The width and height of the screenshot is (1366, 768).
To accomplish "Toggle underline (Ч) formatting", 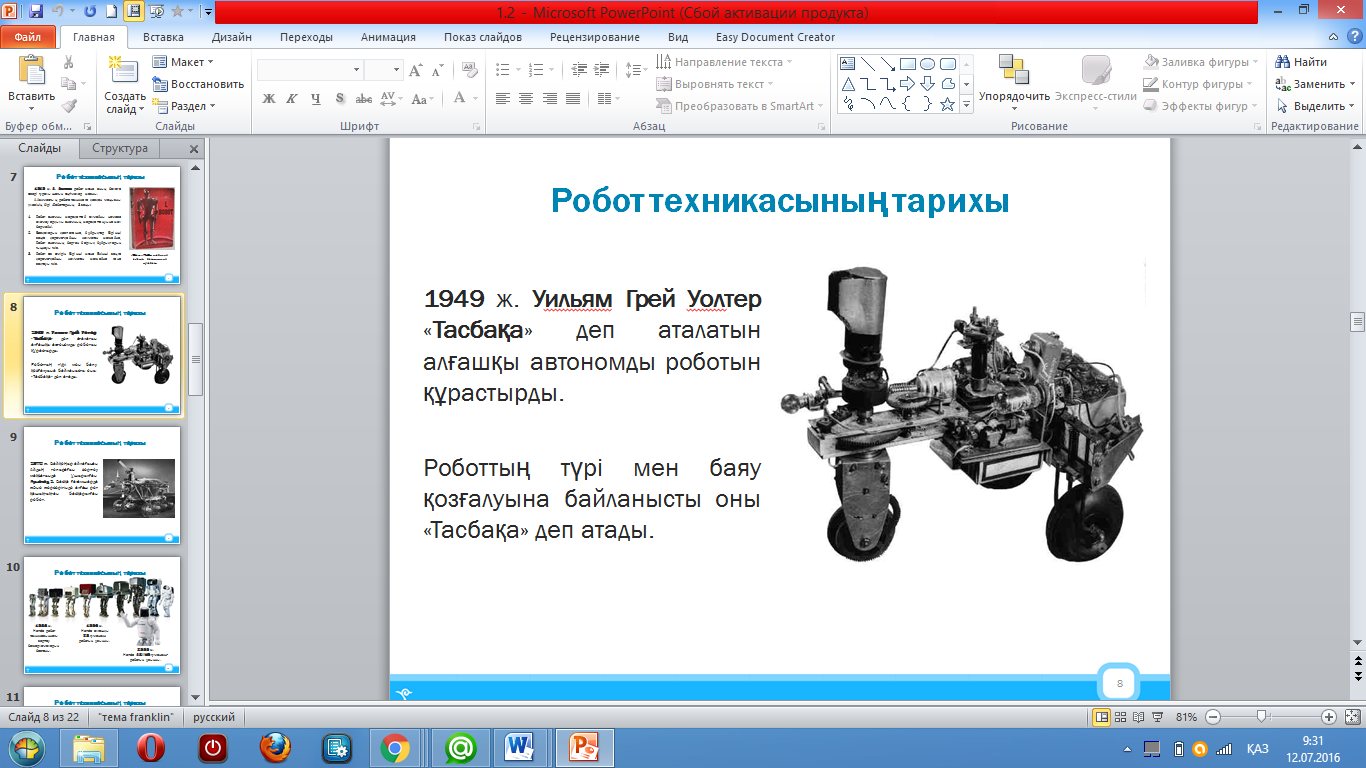I will (x=316, y=99).
